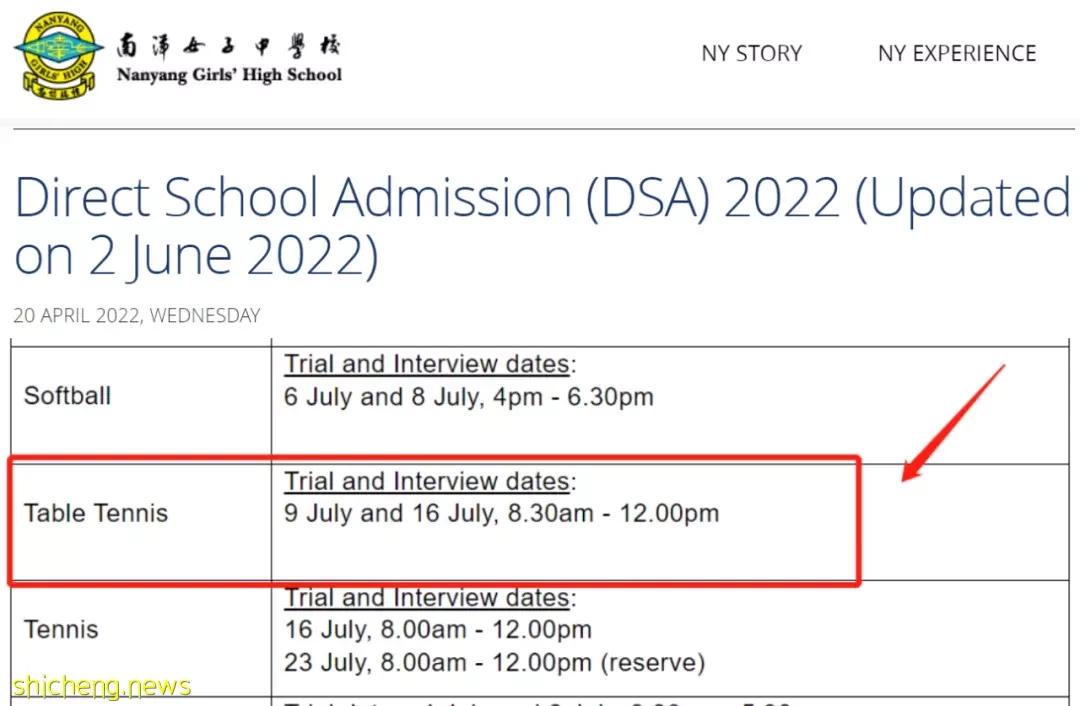Click the Nanyang Girls' High crest logo
The height and width of the screenshot is (706, 1080).
click(x=59, y=55)
